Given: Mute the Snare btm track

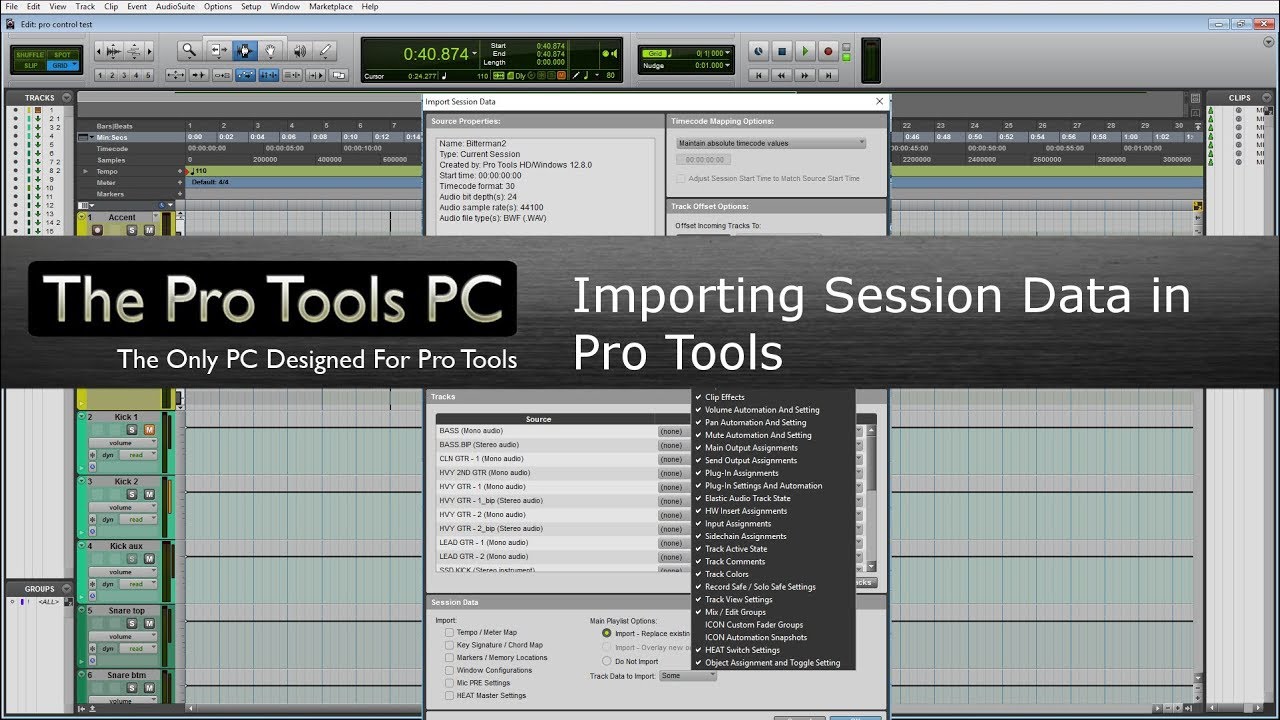Looking at the screenshot, I should point(149,688).
